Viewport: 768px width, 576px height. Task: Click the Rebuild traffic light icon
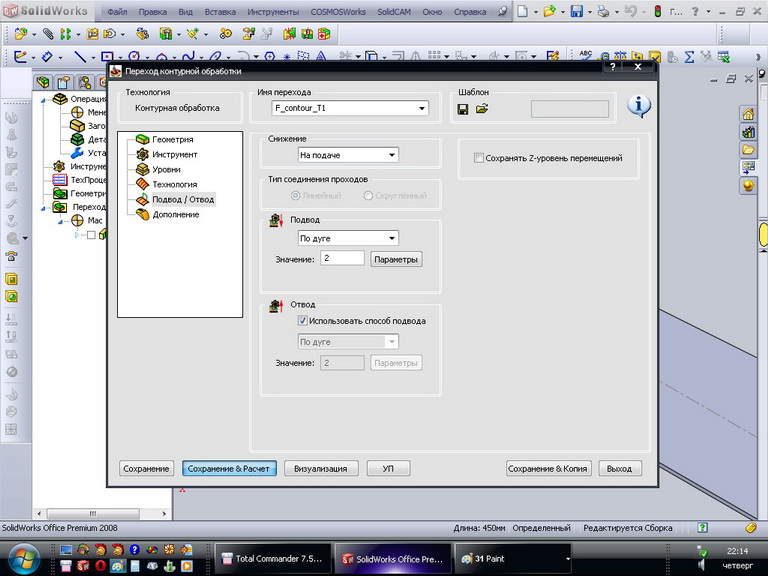(x=658, y=11)
